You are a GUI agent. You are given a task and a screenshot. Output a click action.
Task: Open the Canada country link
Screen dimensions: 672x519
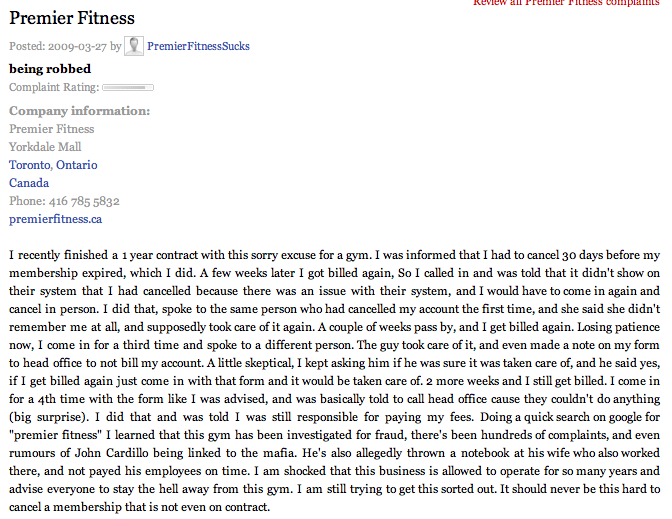click(29, 183)
